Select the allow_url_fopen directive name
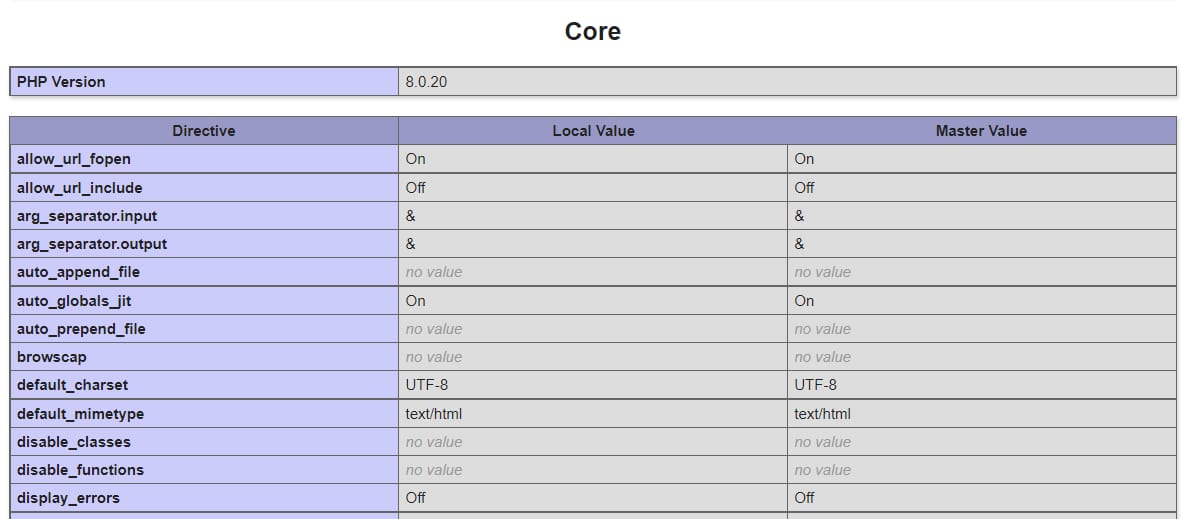 [74, 159]
